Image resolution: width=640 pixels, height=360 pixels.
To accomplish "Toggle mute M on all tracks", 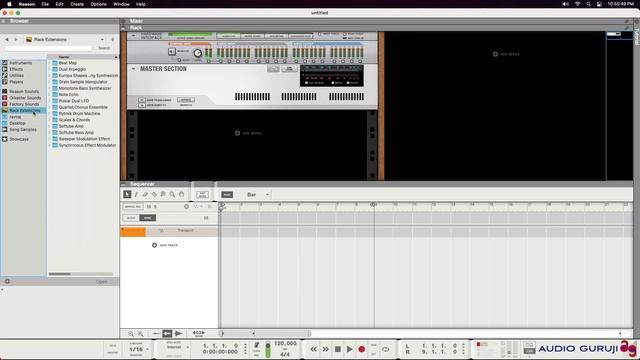I will click(x=149, y=207).
